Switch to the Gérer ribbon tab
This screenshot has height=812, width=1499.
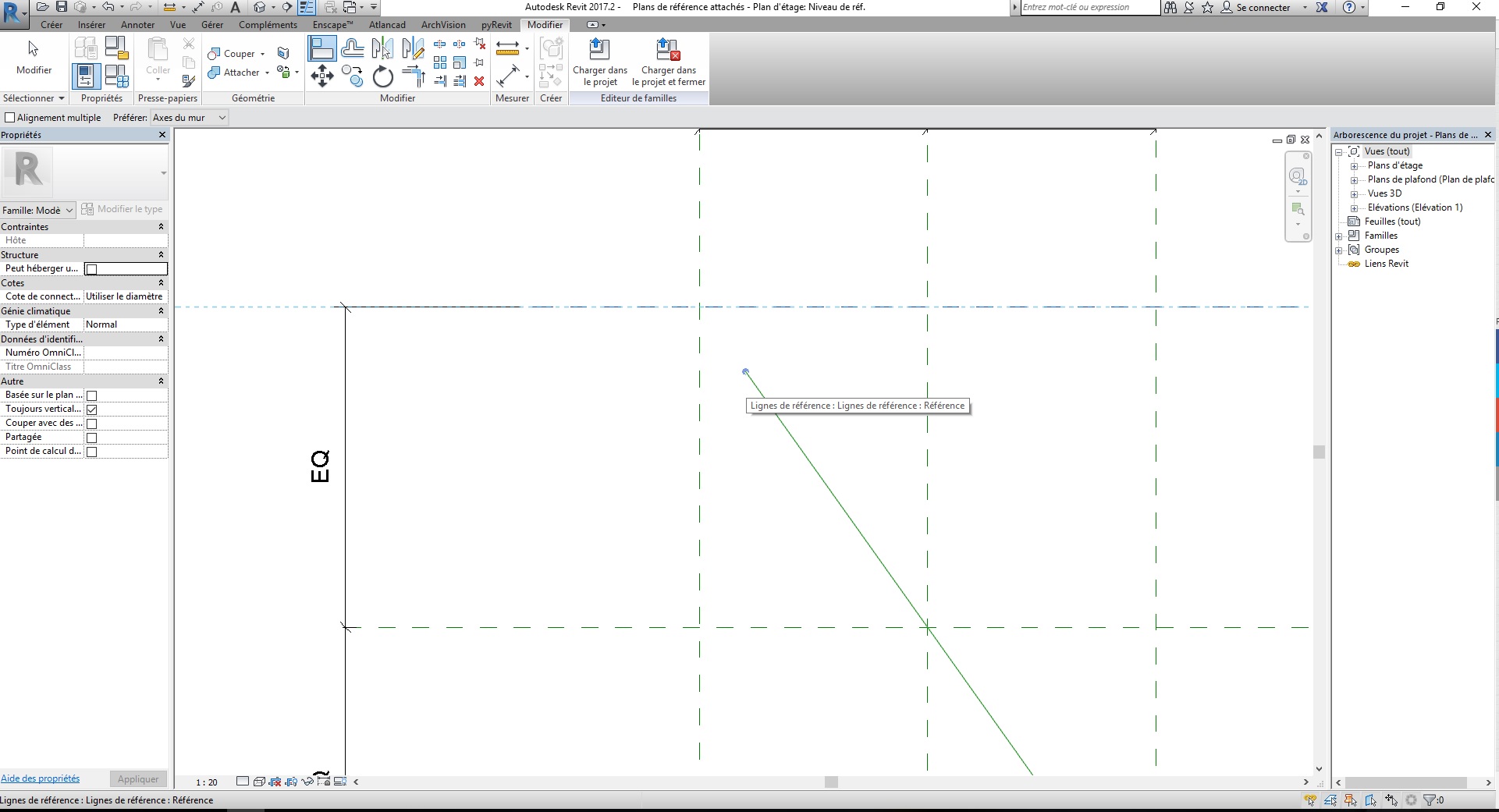212,25
